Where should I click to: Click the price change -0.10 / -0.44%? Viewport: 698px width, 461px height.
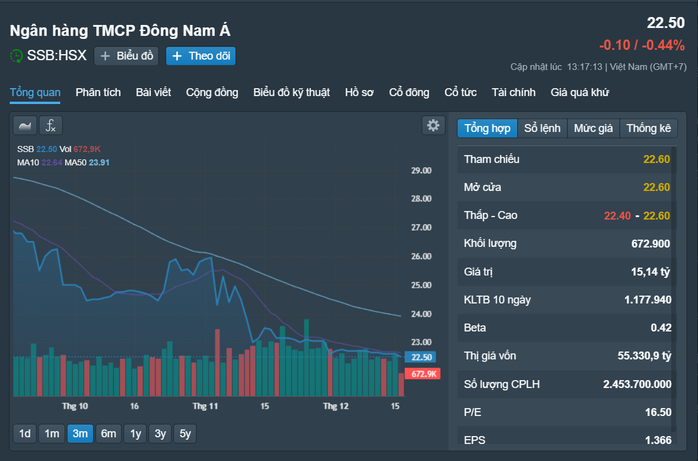tap(642, 45)
